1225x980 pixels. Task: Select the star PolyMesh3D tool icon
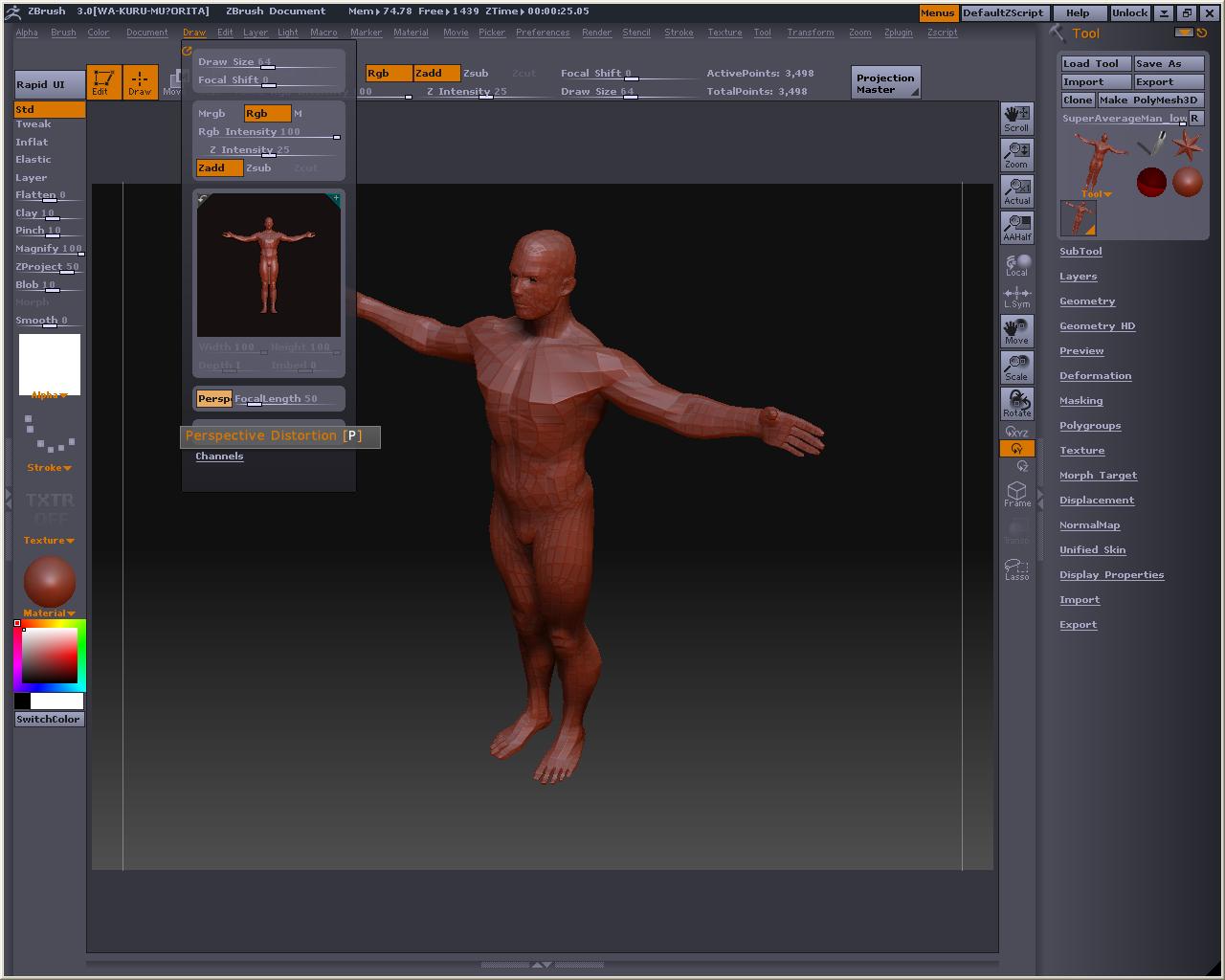[x=1188, y=145]
